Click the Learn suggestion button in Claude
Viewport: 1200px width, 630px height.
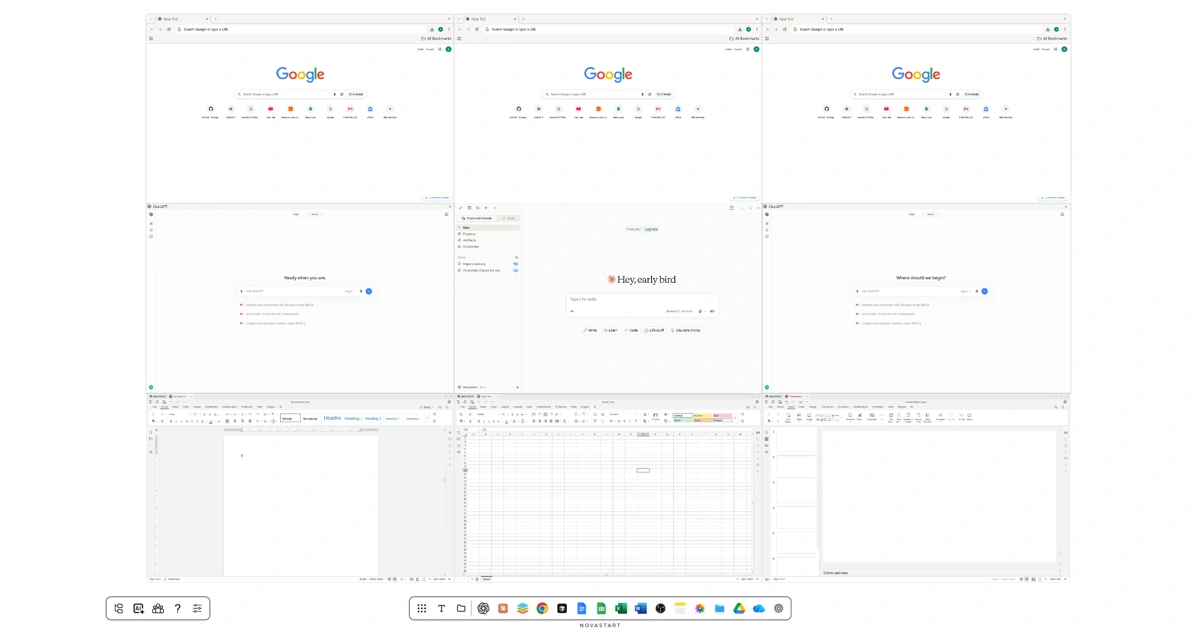pos(611,330)
